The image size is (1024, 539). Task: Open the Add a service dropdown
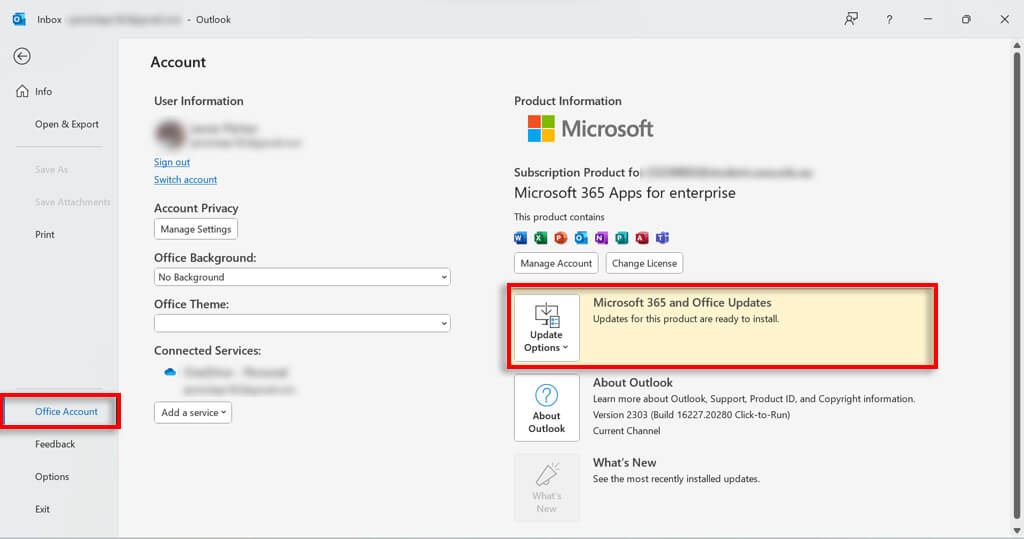pyautogui.click(x=193, y=412)
